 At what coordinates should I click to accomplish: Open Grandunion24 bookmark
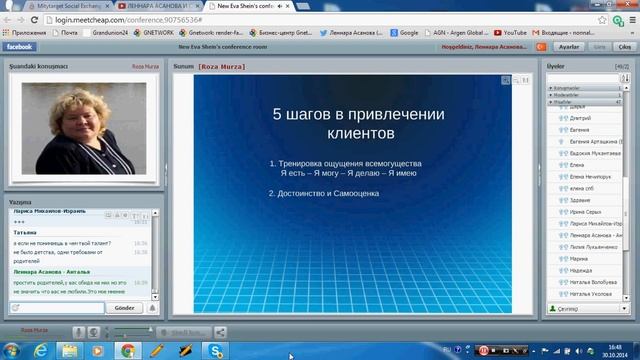[106, 33]
